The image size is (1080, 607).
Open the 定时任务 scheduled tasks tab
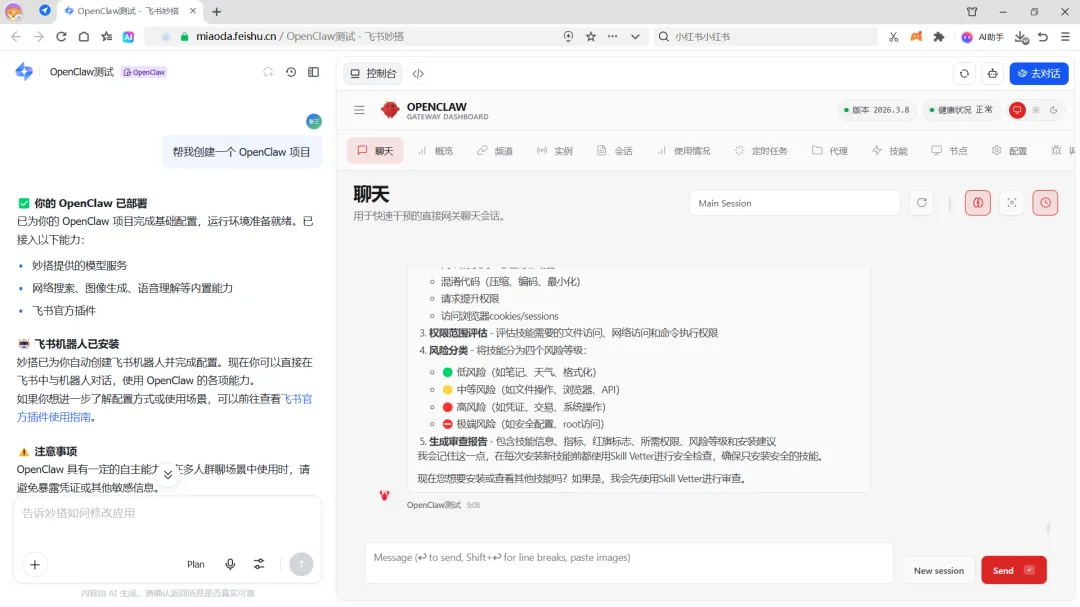[x=760, y=151]
